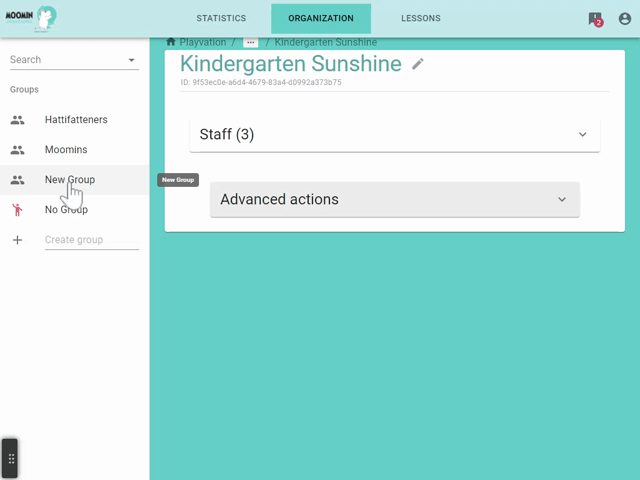Click the Kindergarten Sunshine page title
The height and width of the screenshot is (480, 640).
click(x=291, y=64)
